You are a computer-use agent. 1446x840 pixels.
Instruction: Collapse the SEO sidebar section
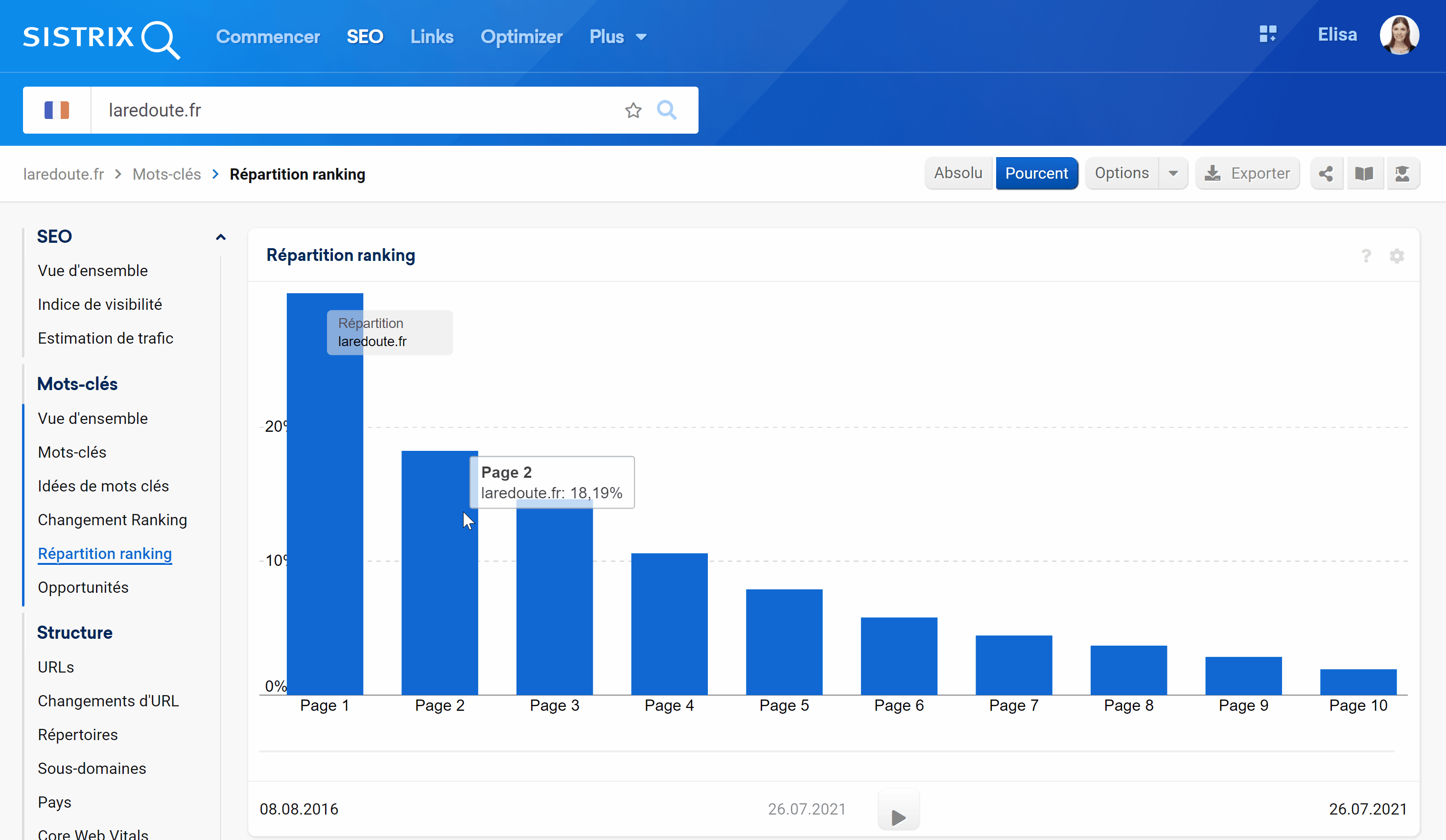point(220,237)
